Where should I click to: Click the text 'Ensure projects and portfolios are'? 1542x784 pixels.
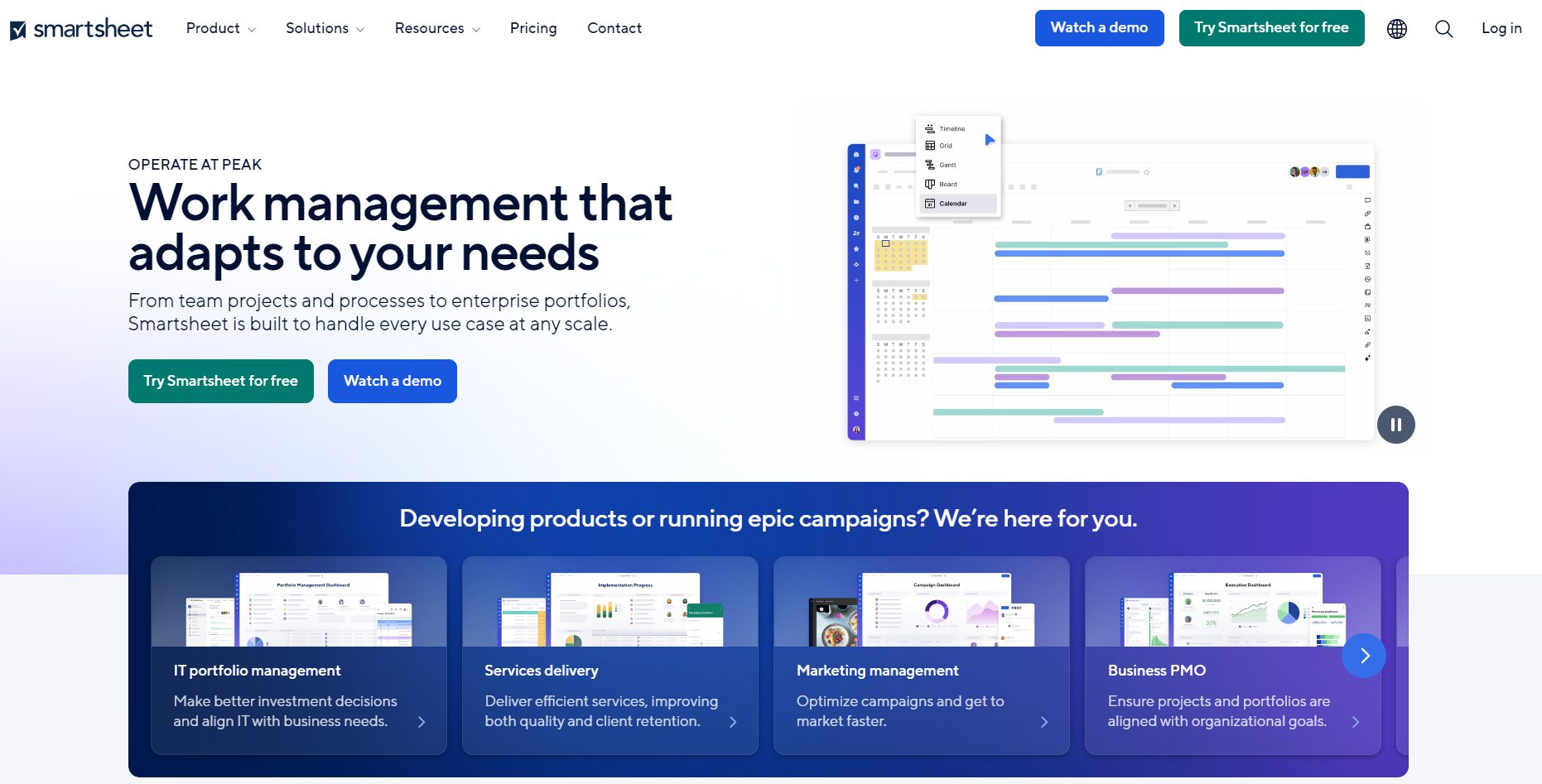[x=1219, y=701]
